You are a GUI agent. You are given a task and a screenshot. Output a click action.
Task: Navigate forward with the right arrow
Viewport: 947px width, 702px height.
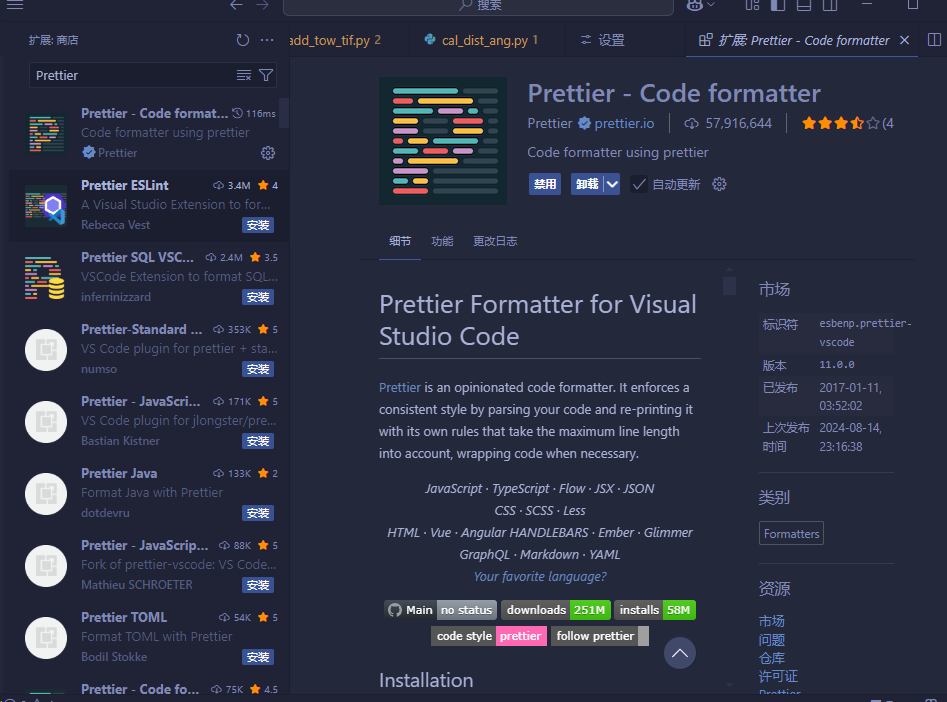262,5
